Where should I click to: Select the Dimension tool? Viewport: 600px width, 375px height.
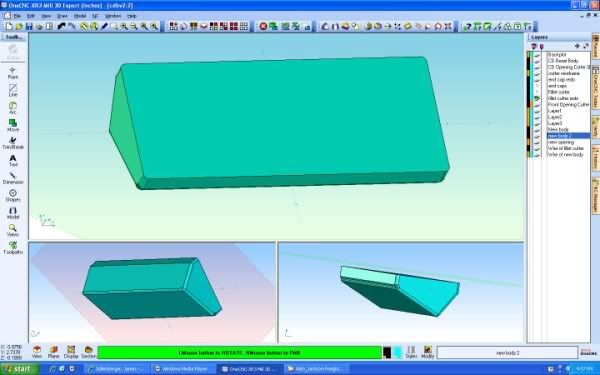(13, 178)
